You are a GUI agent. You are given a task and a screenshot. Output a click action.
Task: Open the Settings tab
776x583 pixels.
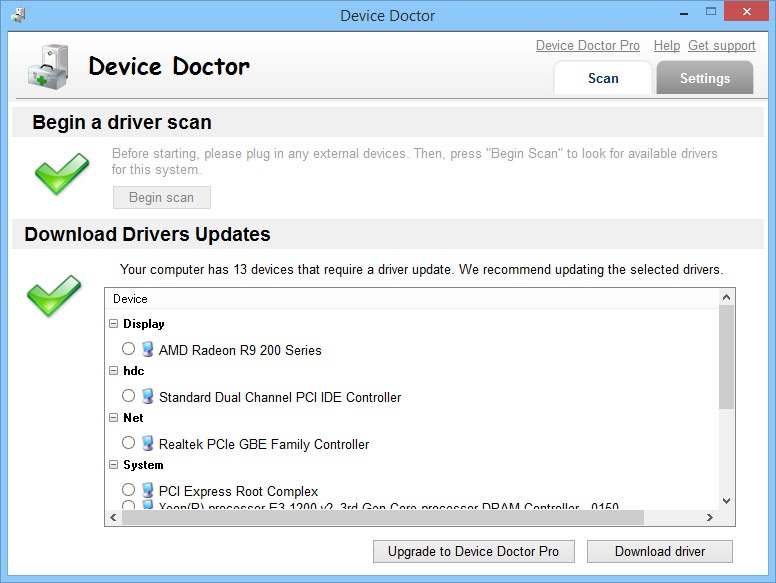point(705,78)
